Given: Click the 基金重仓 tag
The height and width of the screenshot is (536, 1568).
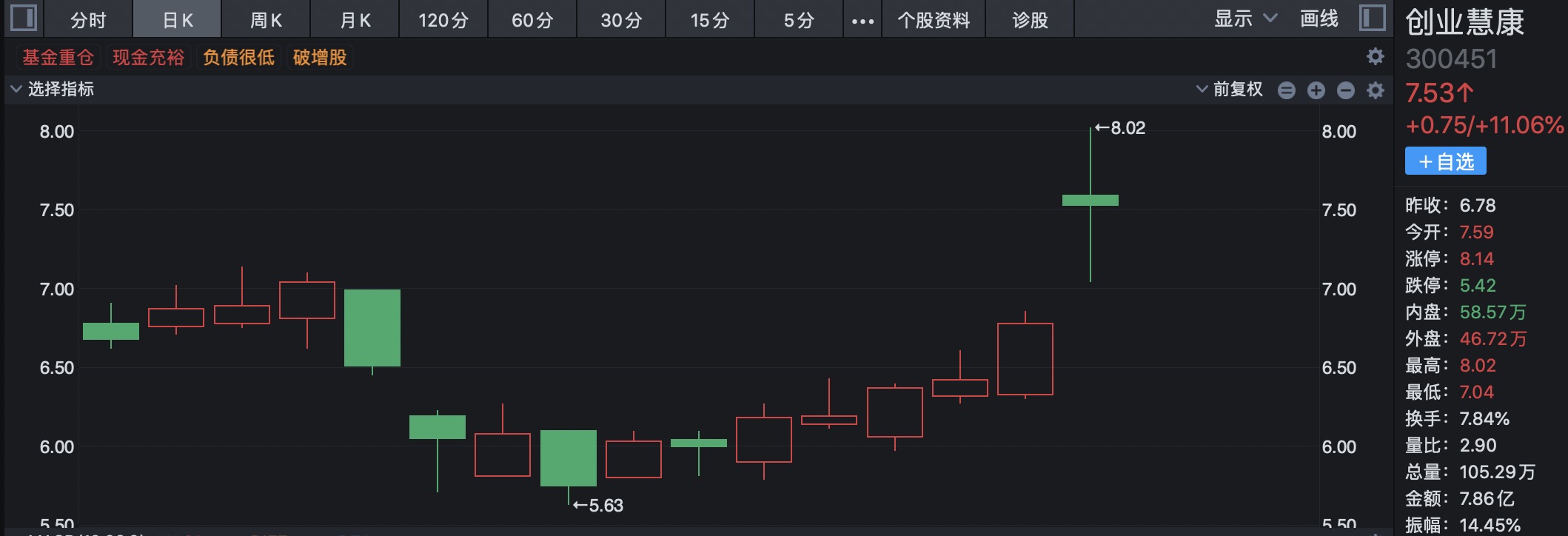Looking at the screenshot, I should 58,57.
